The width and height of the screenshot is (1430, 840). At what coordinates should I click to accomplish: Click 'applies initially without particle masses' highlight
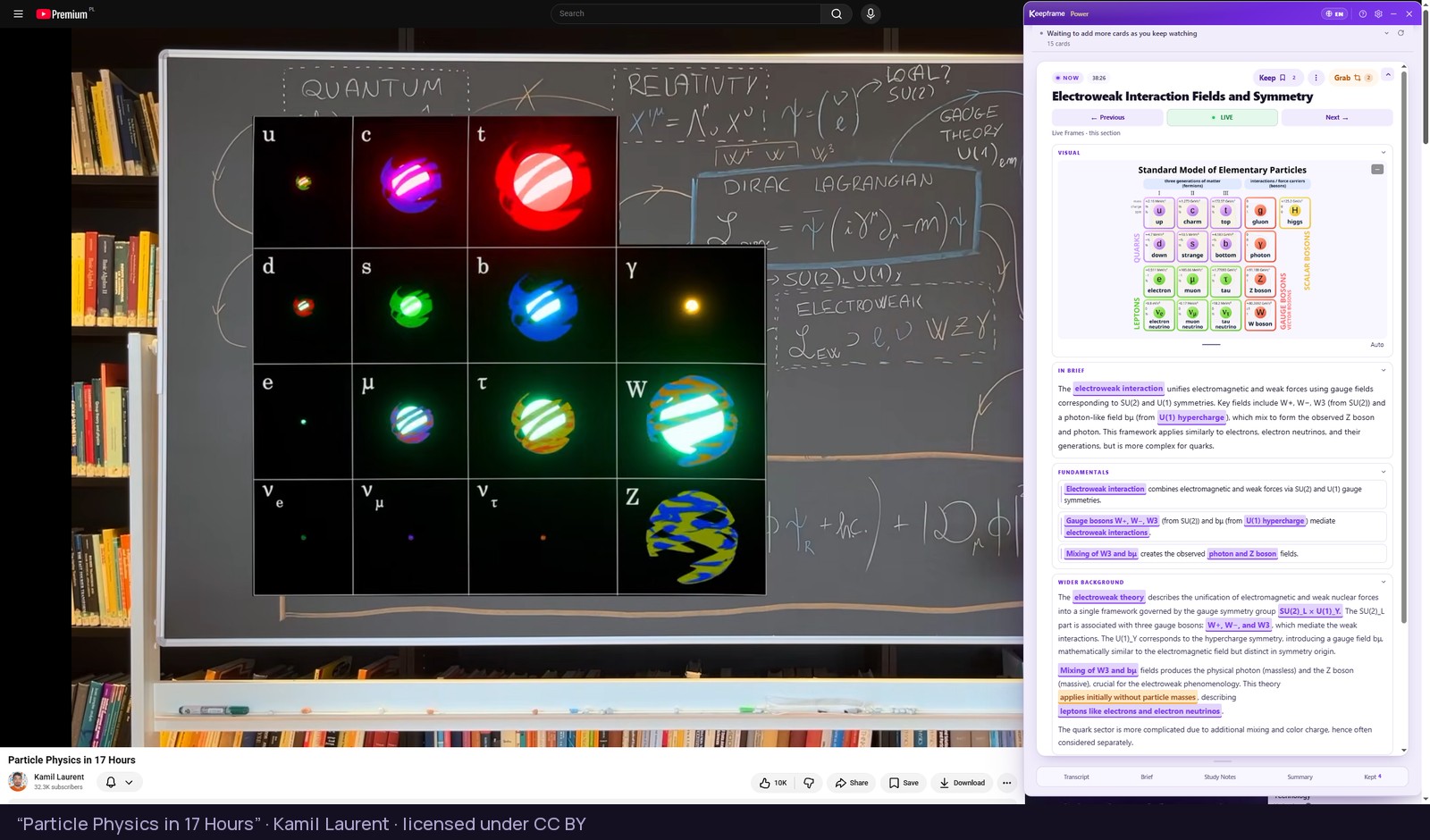click(1128, 697)
